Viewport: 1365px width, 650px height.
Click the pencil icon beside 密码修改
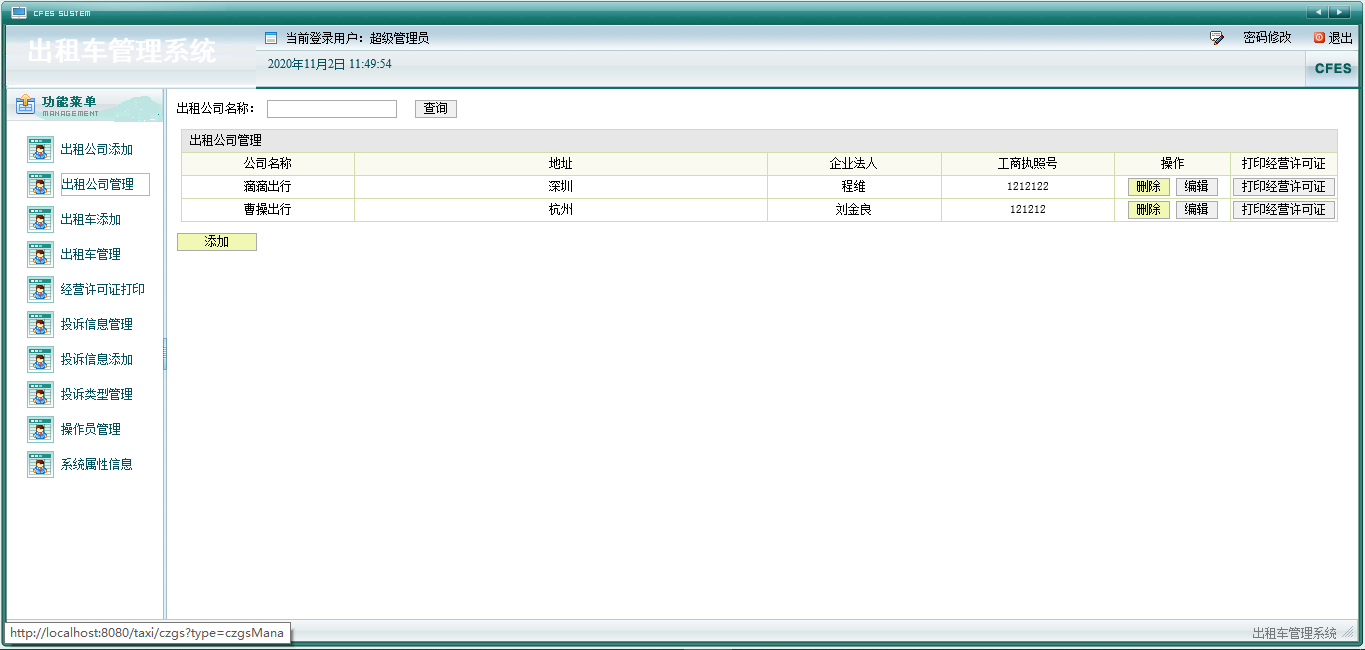pos(1217,37)
